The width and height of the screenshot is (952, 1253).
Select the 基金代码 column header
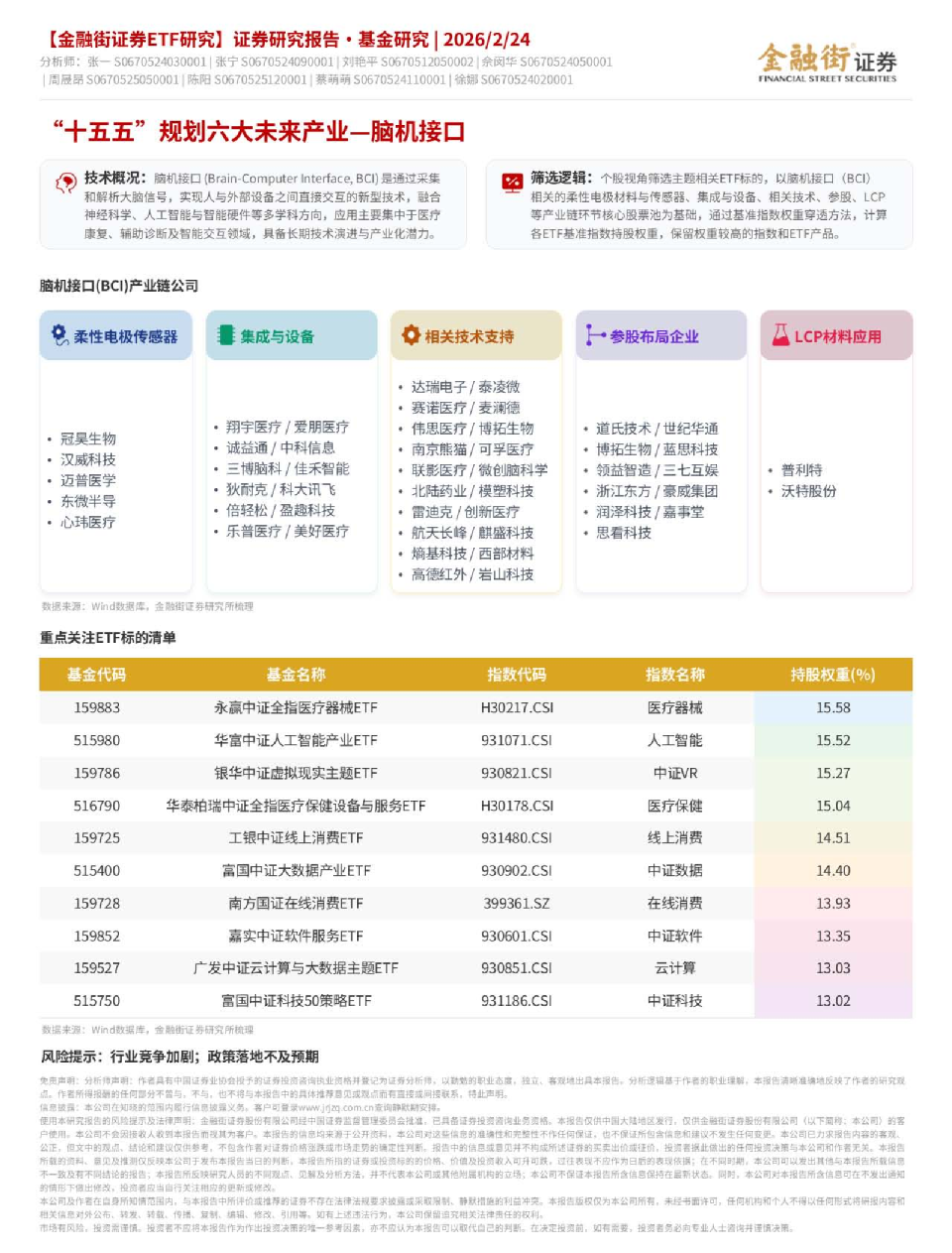(96, 675)
